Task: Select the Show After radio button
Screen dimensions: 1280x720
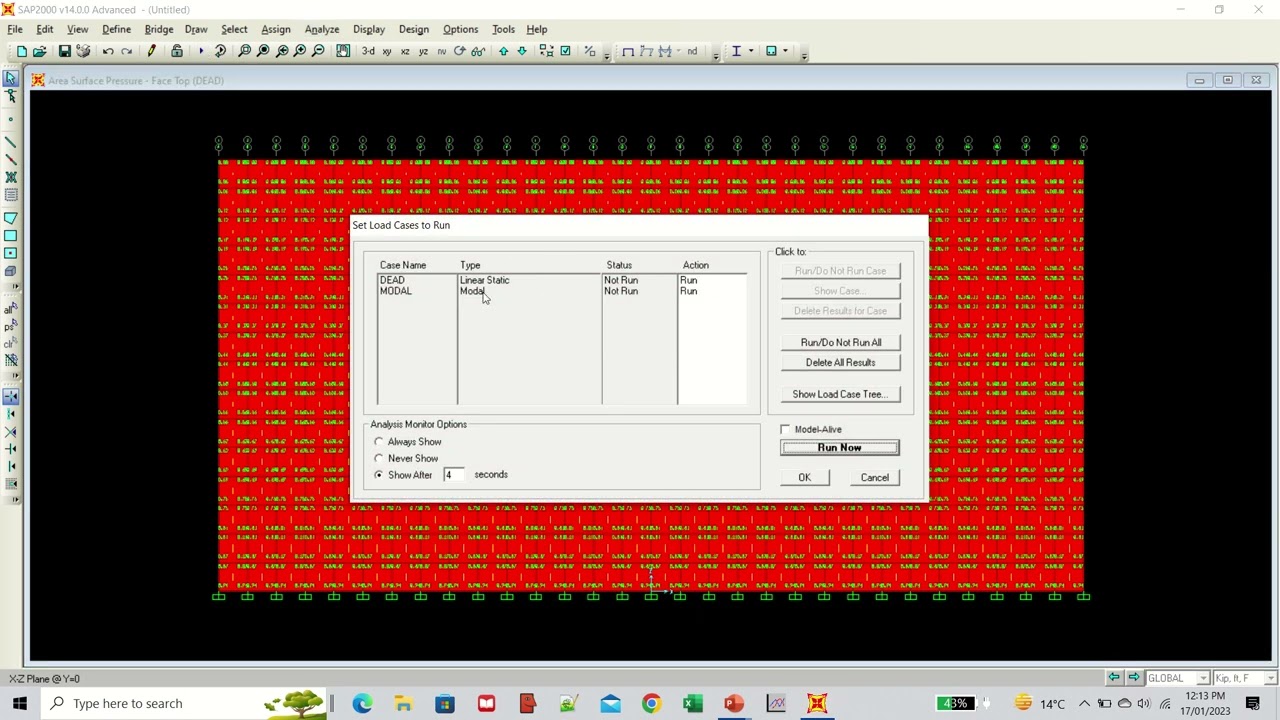Action: [x=379, y=475]
